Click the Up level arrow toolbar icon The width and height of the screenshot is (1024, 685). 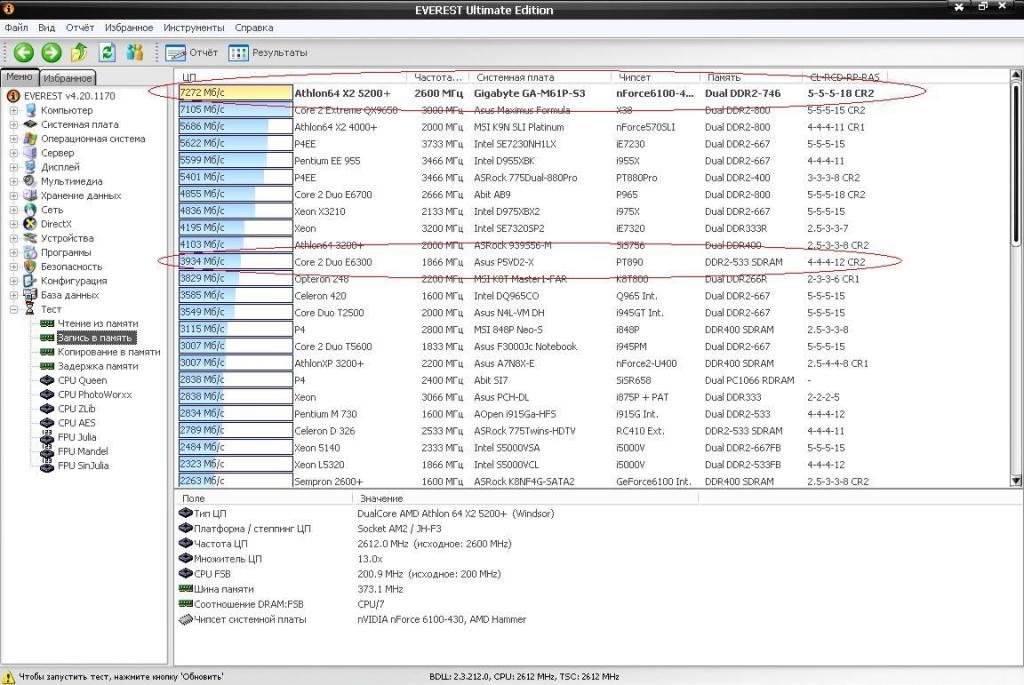pyautogui.click(x=79, y=52)
